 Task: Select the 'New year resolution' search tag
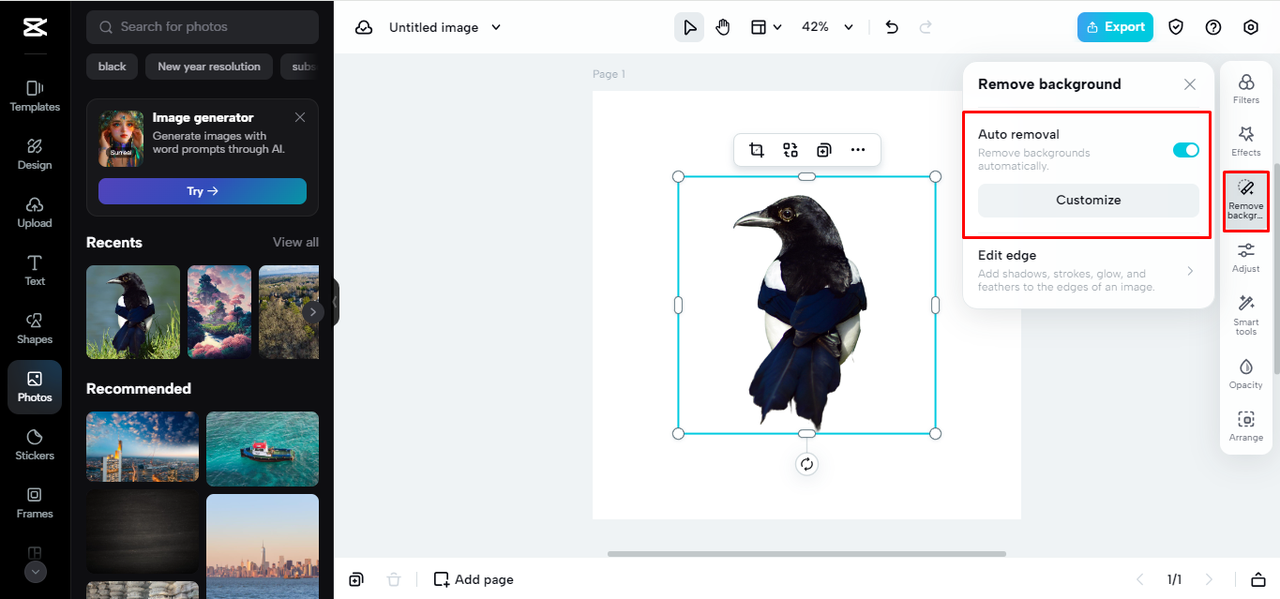pyautogui.click(x=209, y=67)
